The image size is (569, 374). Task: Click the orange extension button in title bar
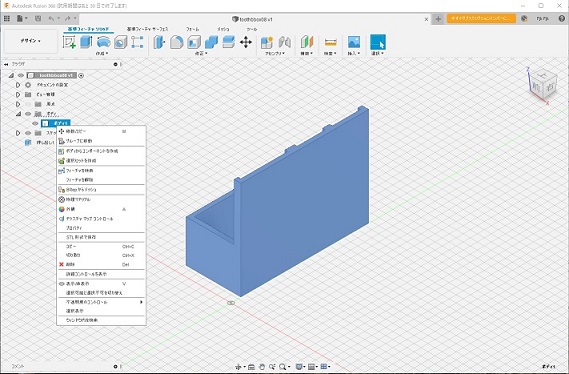coord(481,19)
